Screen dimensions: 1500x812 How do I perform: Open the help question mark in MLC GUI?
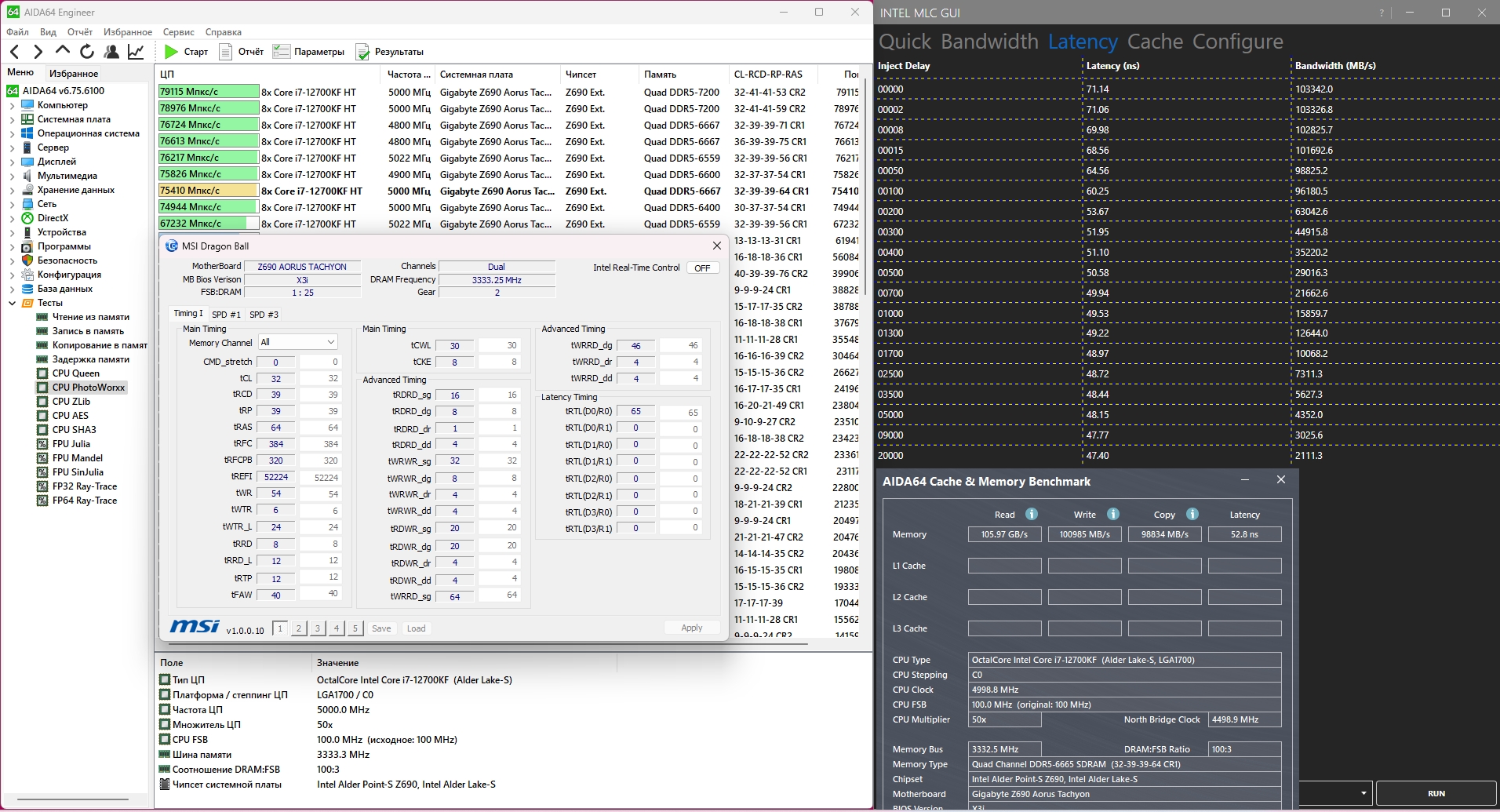pyautogui.click(x=1382, y=13)
